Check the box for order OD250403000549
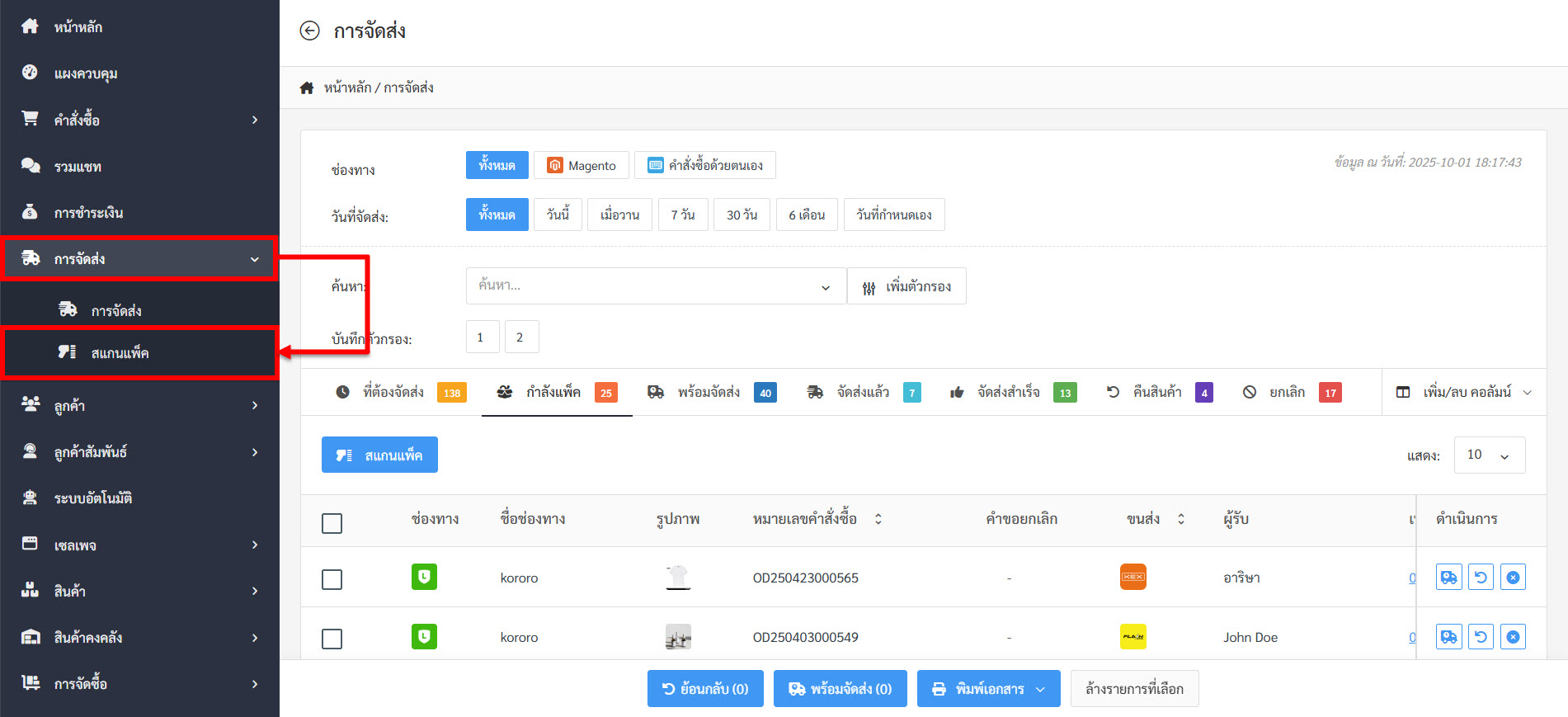The height and width of the screenshot is (717, 1568). point(332,639)
